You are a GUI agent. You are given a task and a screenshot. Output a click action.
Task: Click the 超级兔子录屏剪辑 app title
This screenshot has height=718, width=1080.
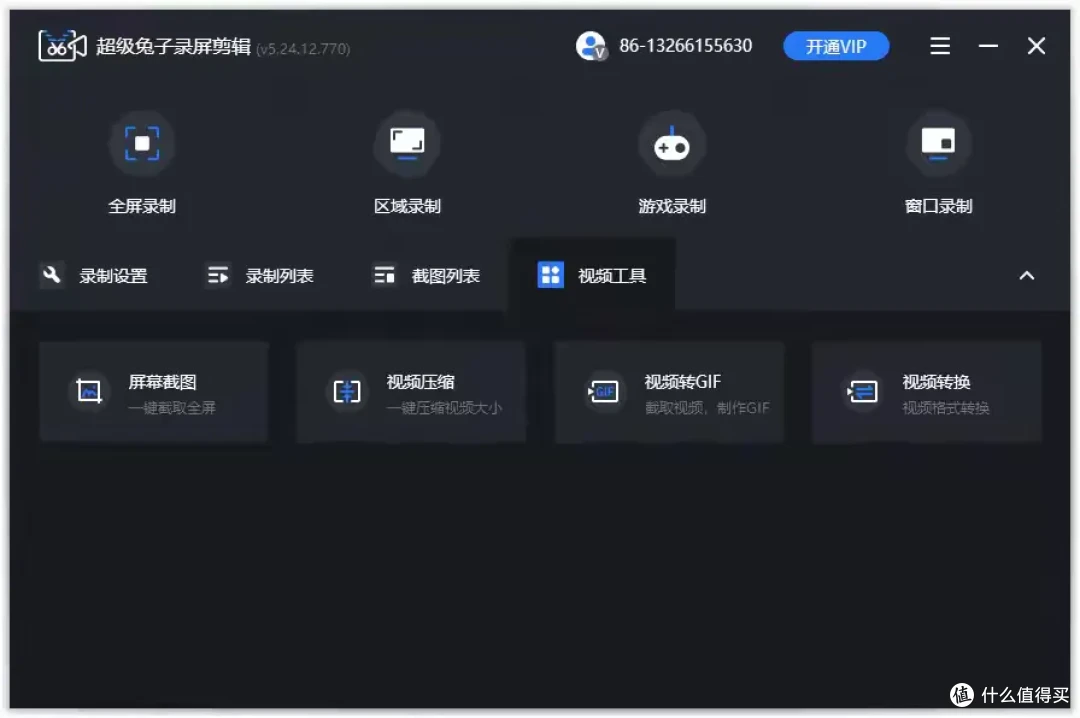[173, 46]
